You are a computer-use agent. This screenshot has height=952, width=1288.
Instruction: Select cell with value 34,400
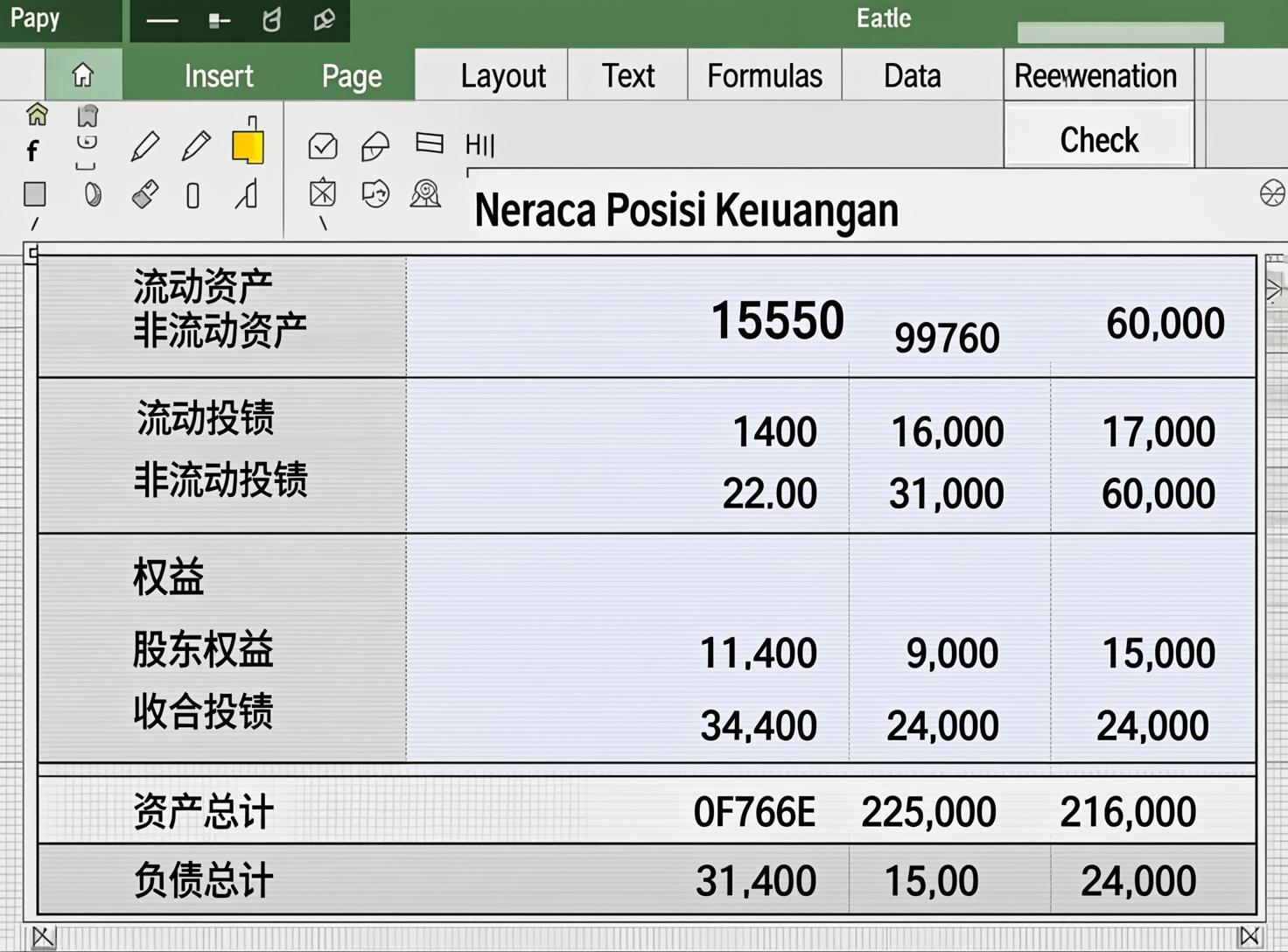coord(759,726)
